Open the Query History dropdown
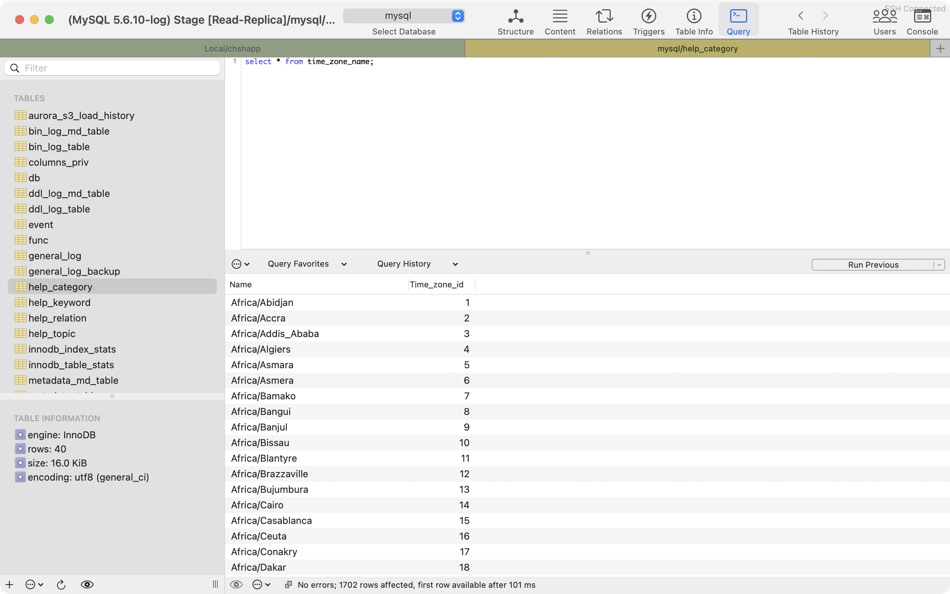The height and width of the screenshot is (594, 950). [x=417, y=264]
